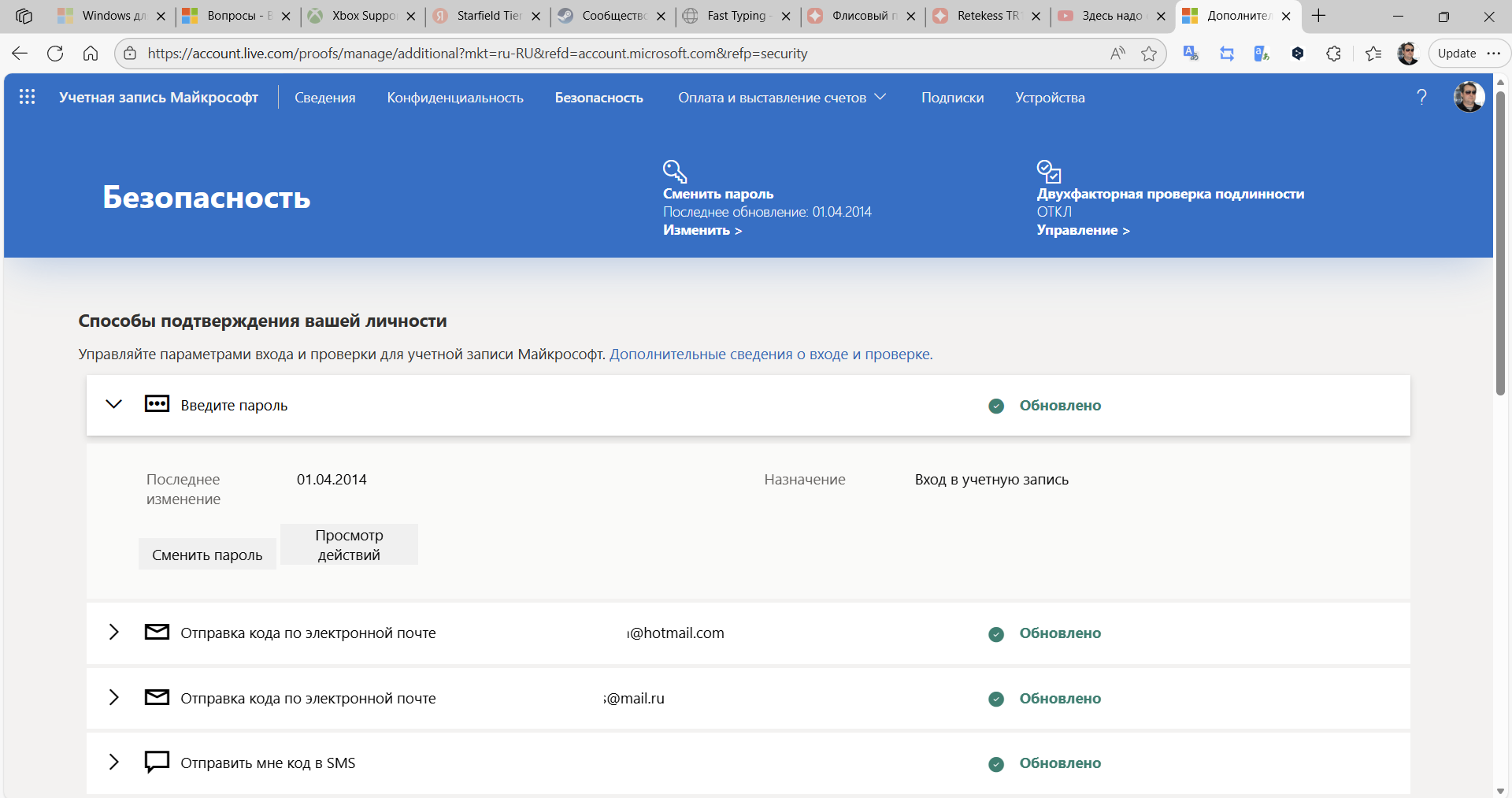Click the envelope icon on mail.ru row
Viewport: 1512px width, 798px height.
tap(157, 697)
